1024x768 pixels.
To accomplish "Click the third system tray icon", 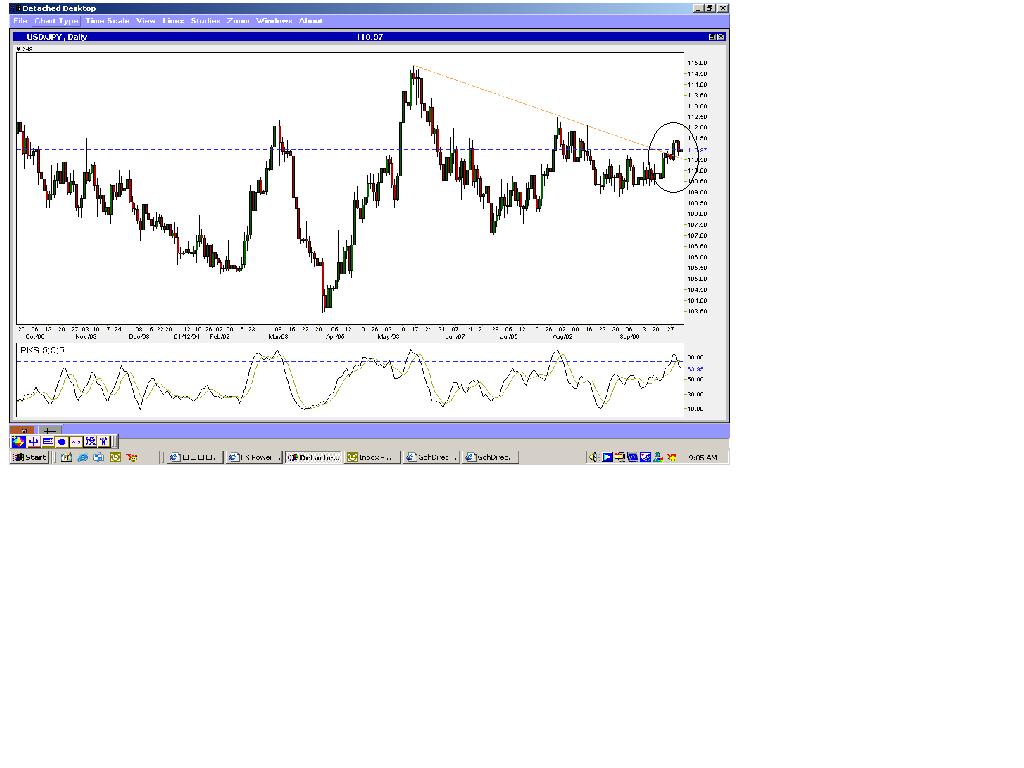I will [x=620, y=457].
